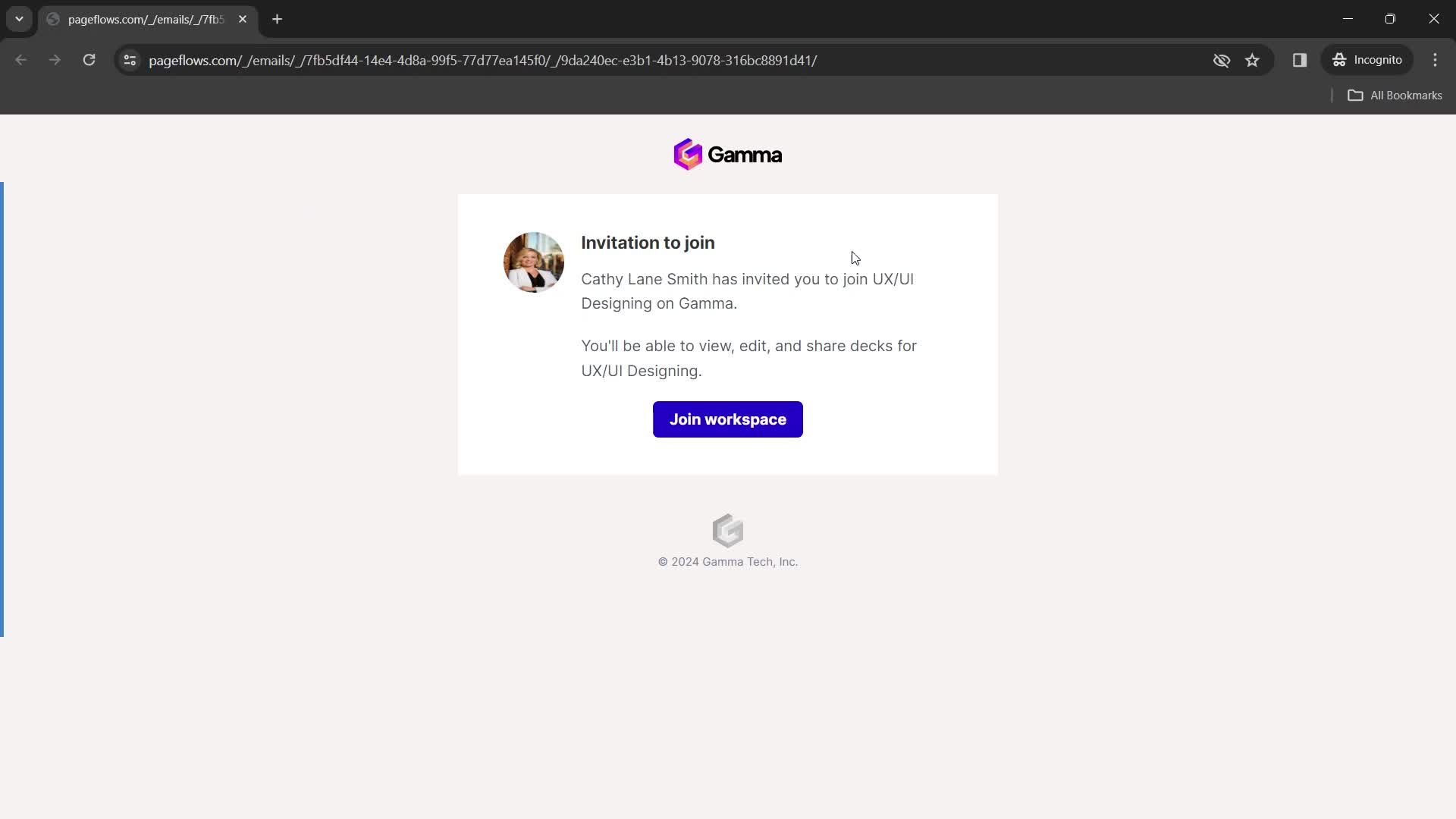Screen dimensions: 1456x819
Task: Click the Gamma footer icon
Action: (728, 530)
